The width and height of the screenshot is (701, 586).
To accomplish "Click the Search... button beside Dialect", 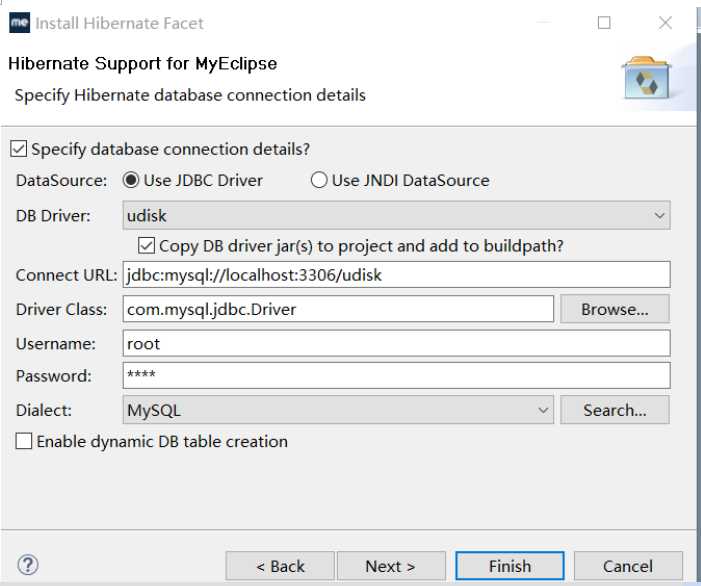I will coord(615,409).
